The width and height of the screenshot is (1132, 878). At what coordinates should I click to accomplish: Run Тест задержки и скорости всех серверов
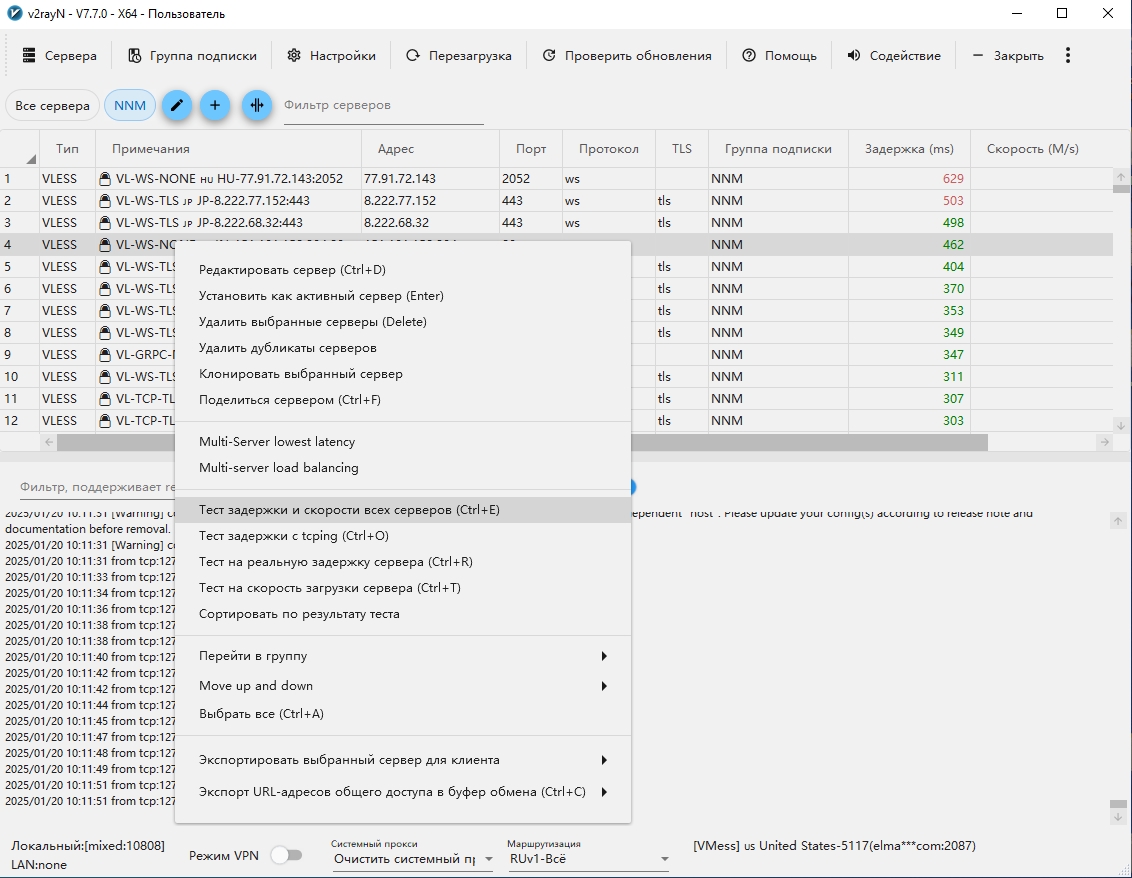click(x=403, y=510)
